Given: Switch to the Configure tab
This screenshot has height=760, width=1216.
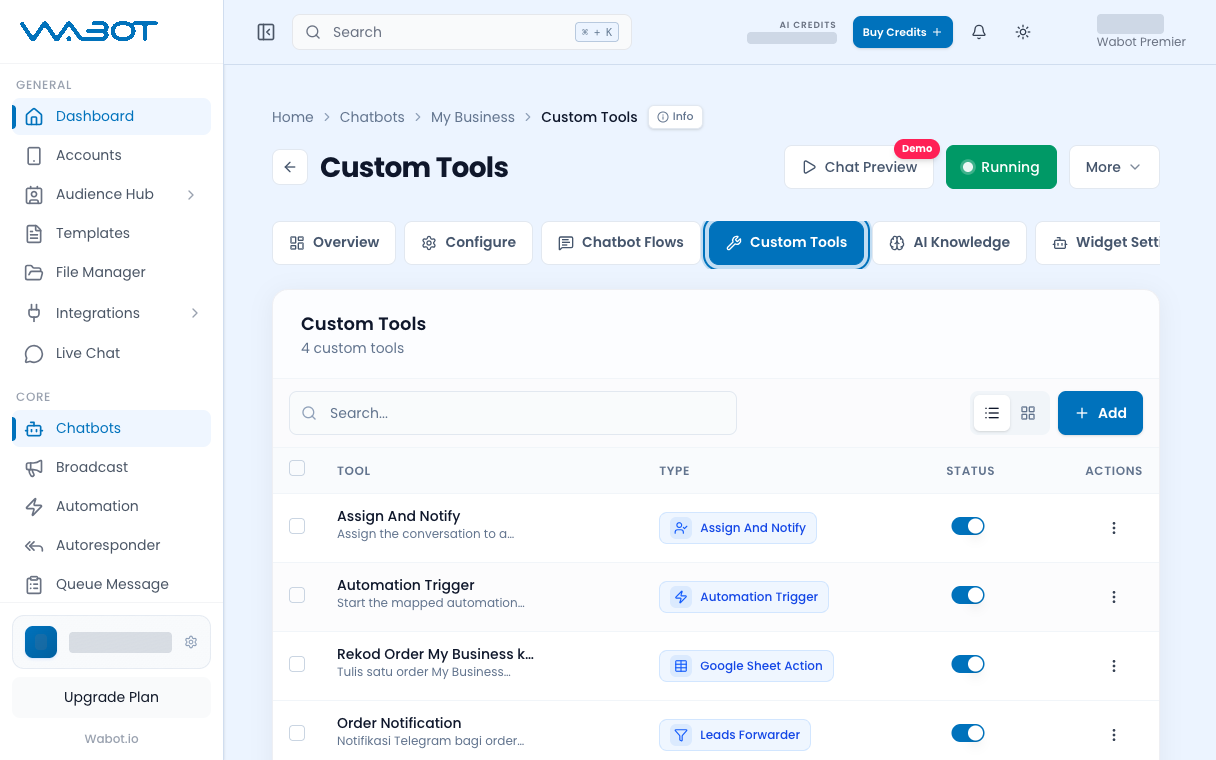Looking at the screenshot, I should [468, 243].
